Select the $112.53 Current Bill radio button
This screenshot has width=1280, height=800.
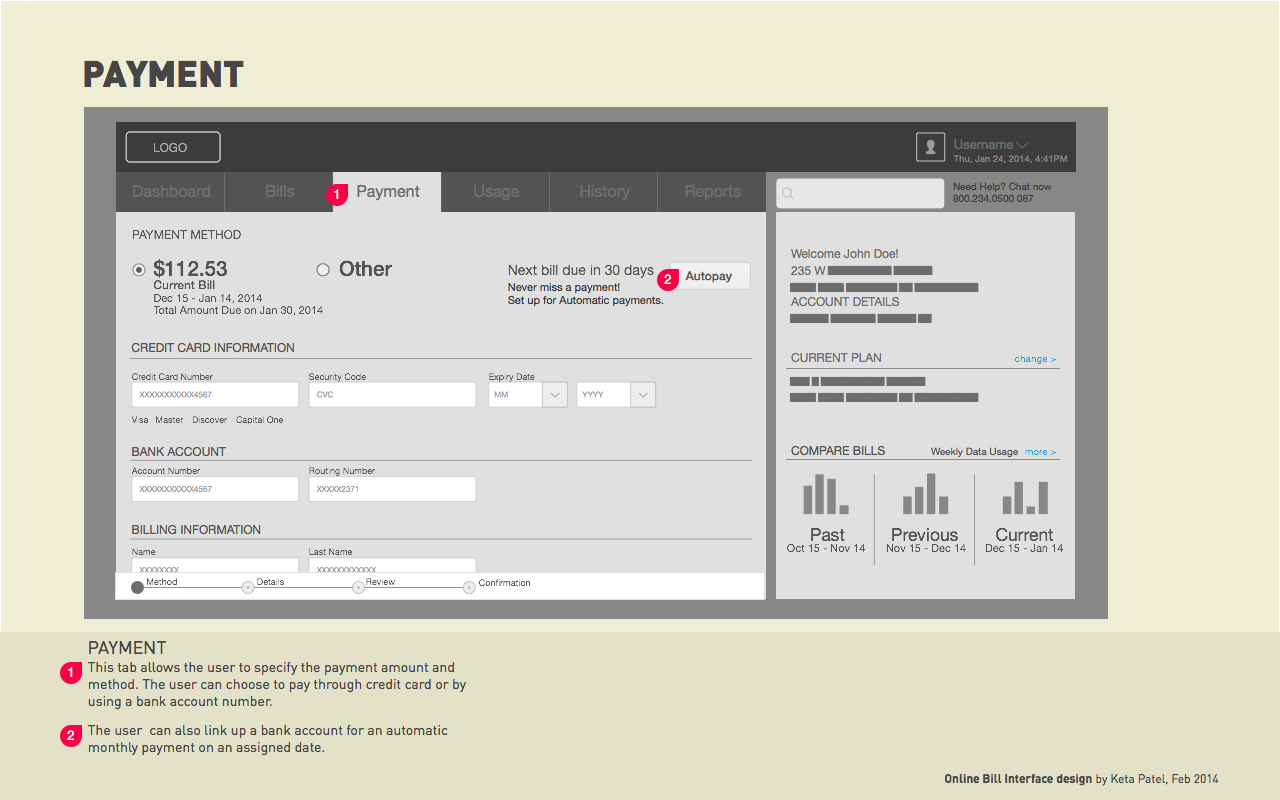[x=139, y=270]
